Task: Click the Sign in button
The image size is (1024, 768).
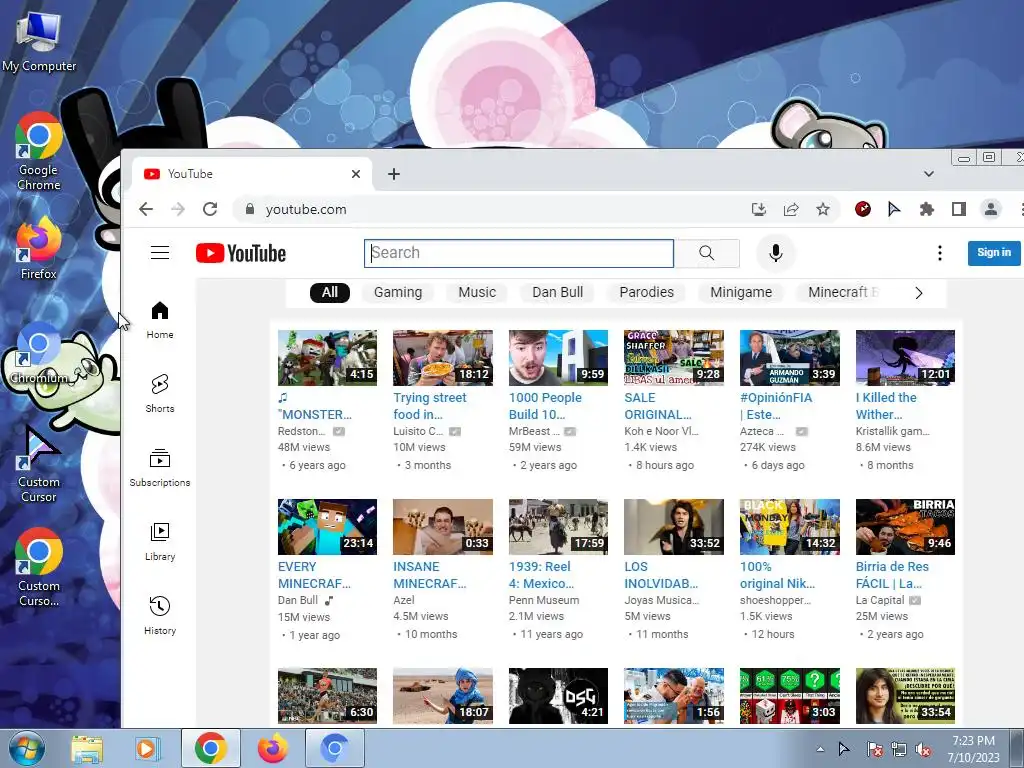Action: (x=994, y=253)
